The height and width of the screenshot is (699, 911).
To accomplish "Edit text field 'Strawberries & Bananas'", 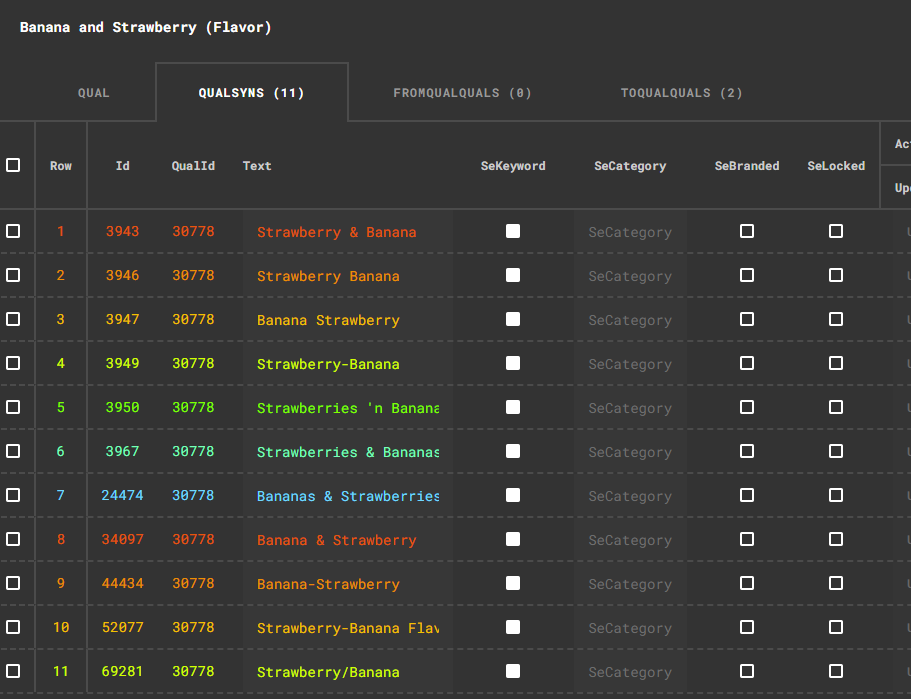I will coord(348,452).
